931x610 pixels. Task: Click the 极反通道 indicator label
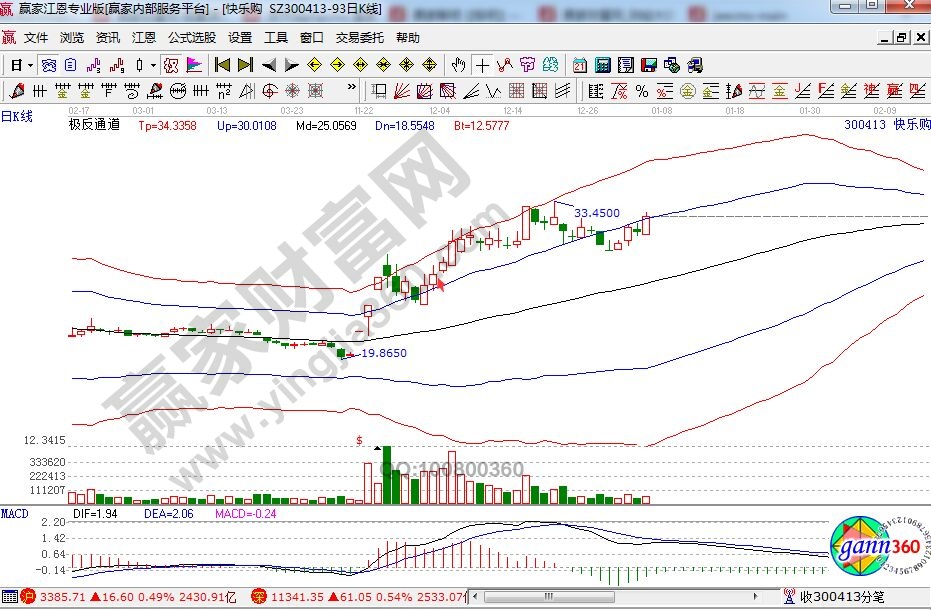94,125
